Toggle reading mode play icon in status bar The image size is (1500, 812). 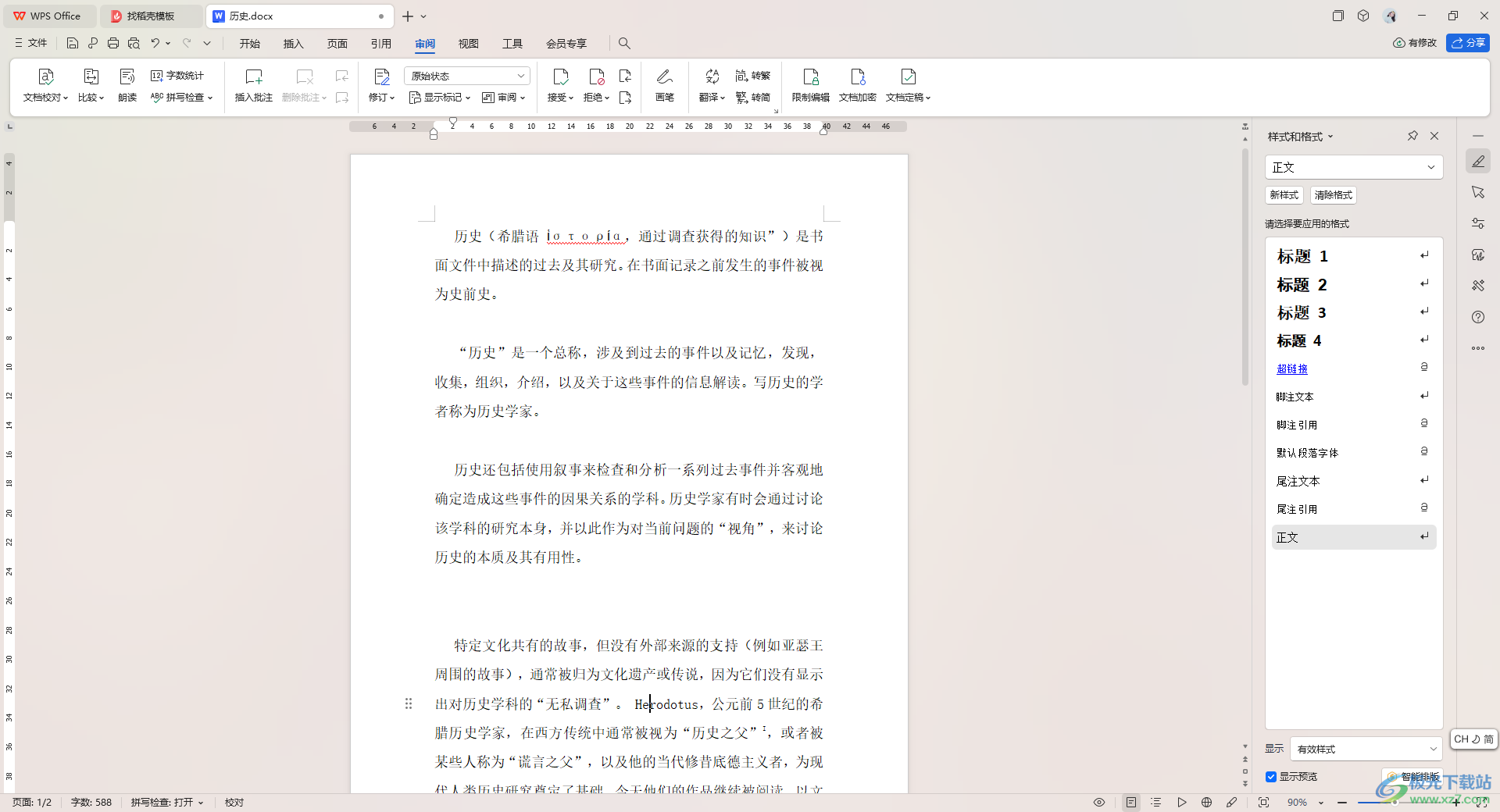[1181, 803]
